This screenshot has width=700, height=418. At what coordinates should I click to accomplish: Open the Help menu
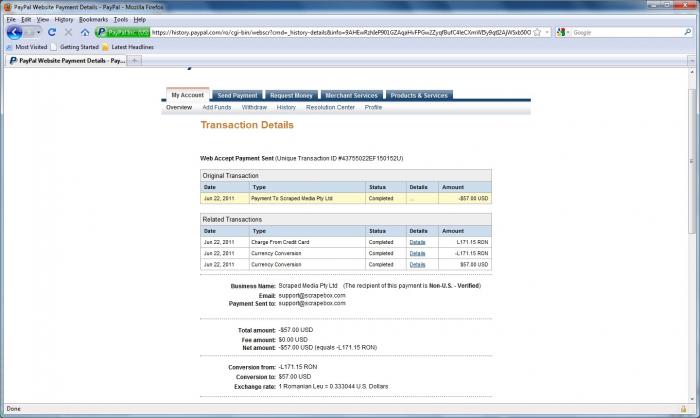tap(140, 20)
